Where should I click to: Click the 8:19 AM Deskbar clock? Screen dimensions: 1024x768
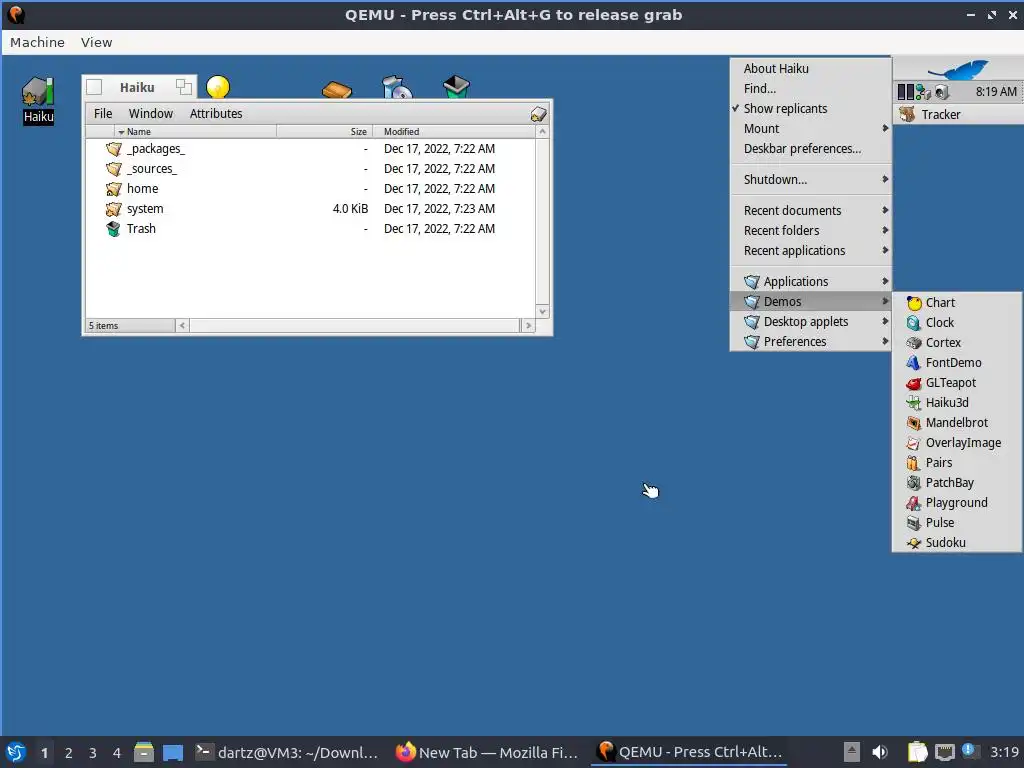(x=996, y=92)
